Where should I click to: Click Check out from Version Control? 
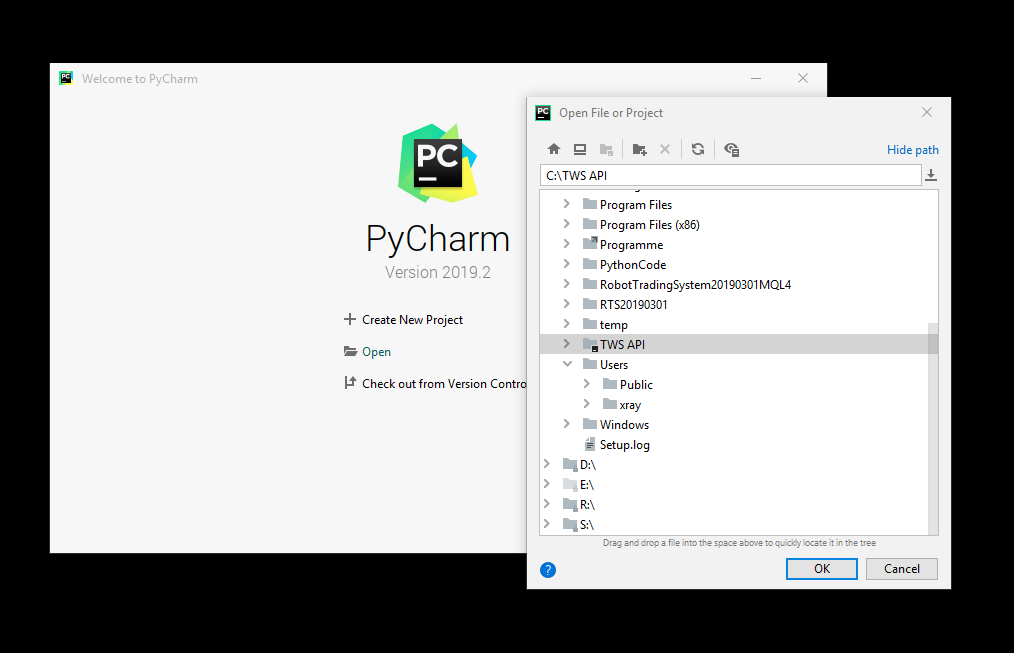tap(444, 384)
